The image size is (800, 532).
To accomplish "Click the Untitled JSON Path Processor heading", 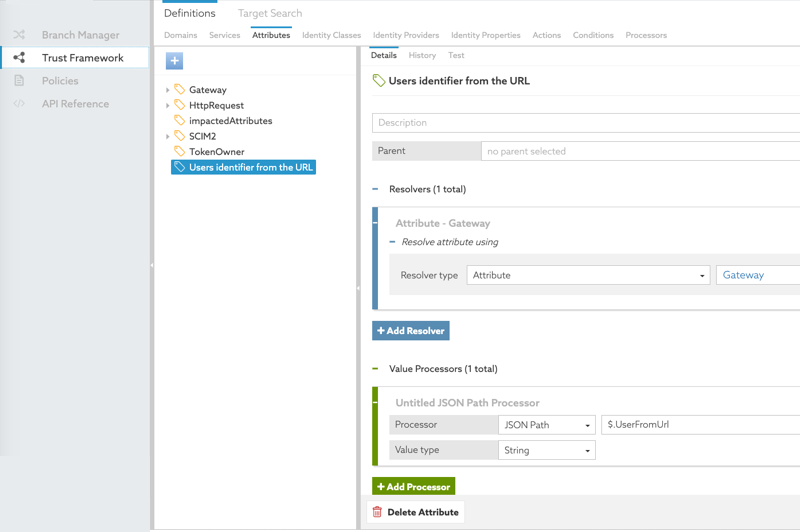I will point(467,403).
